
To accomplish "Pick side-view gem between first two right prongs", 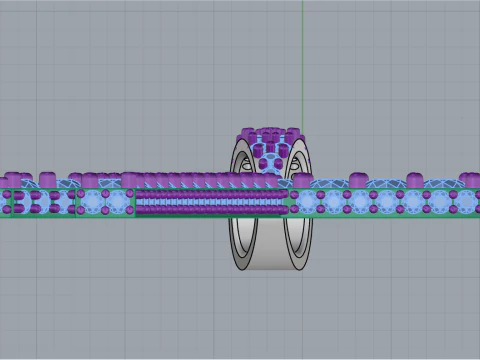I will click(x=330, y=184).
